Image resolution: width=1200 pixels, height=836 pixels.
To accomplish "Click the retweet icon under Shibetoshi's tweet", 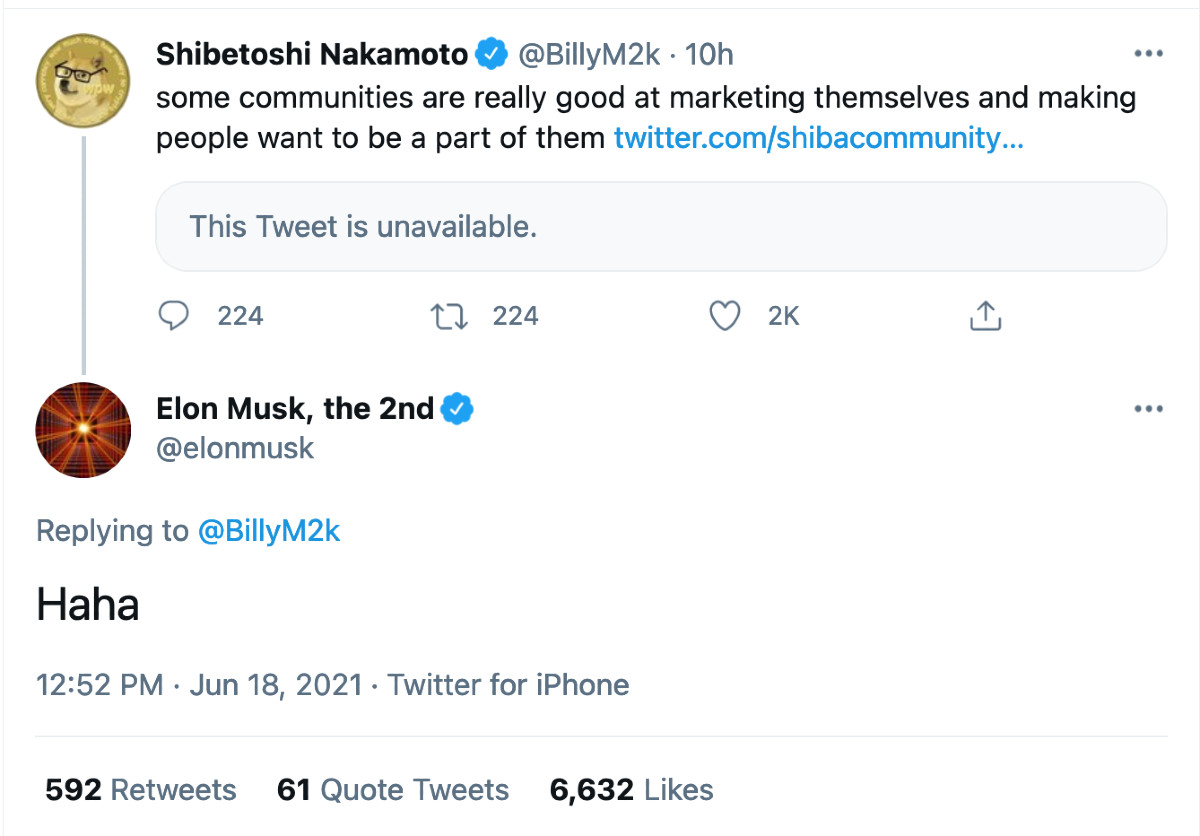I will pos(446,316).
